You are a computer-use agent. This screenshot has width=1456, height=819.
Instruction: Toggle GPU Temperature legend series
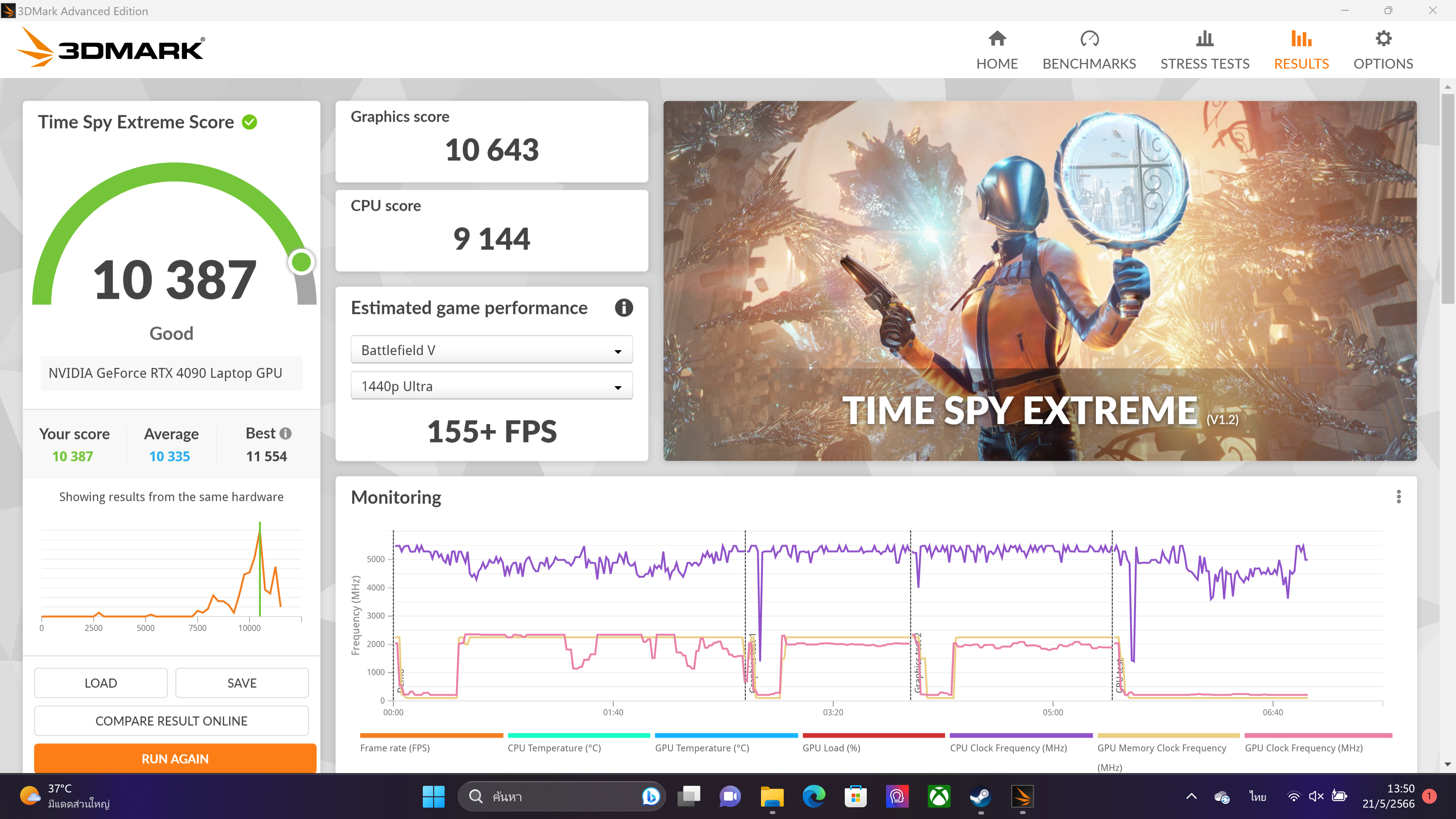click(x=726, y=743)
